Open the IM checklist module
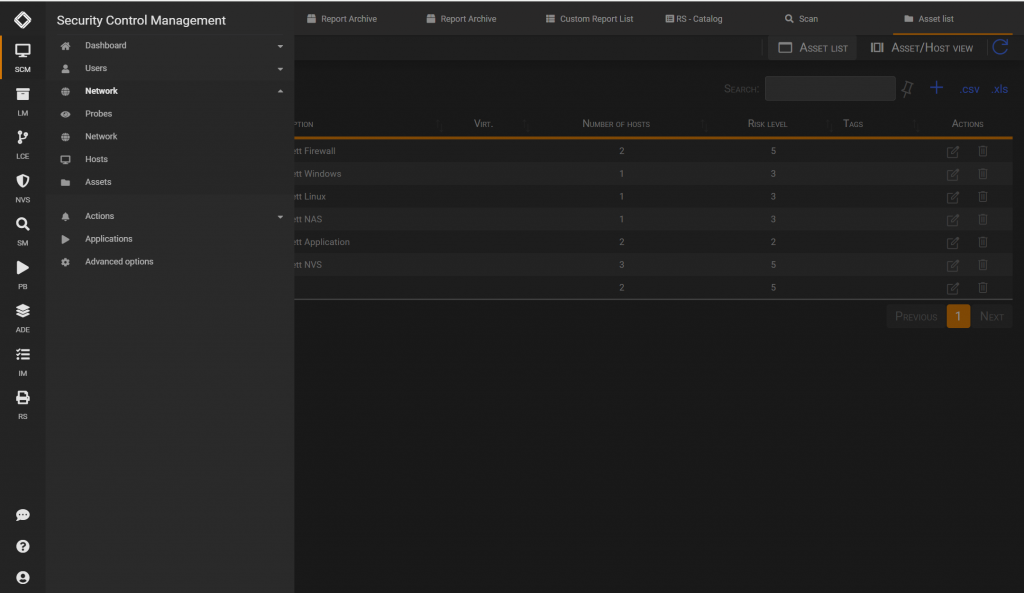 [23, 362]
